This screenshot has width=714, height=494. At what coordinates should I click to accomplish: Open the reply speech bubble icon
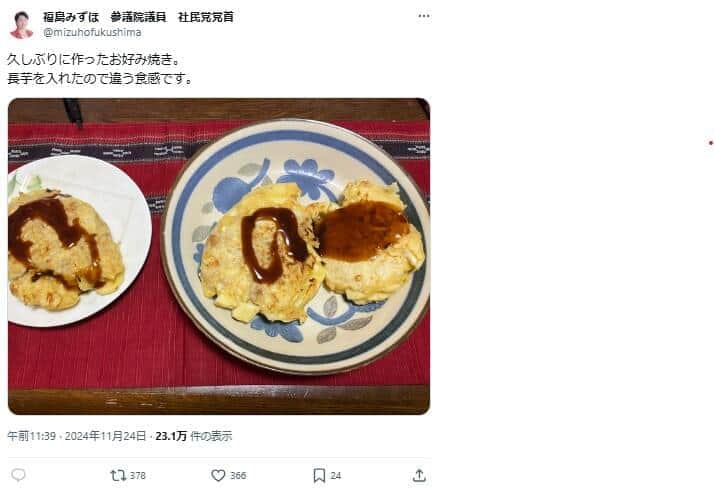(x=18, y=475)
